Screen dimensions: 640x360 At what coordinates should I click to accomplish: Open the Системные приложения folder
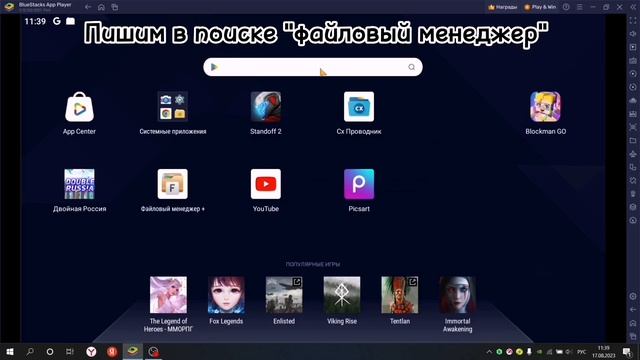(x=173, y=107)
